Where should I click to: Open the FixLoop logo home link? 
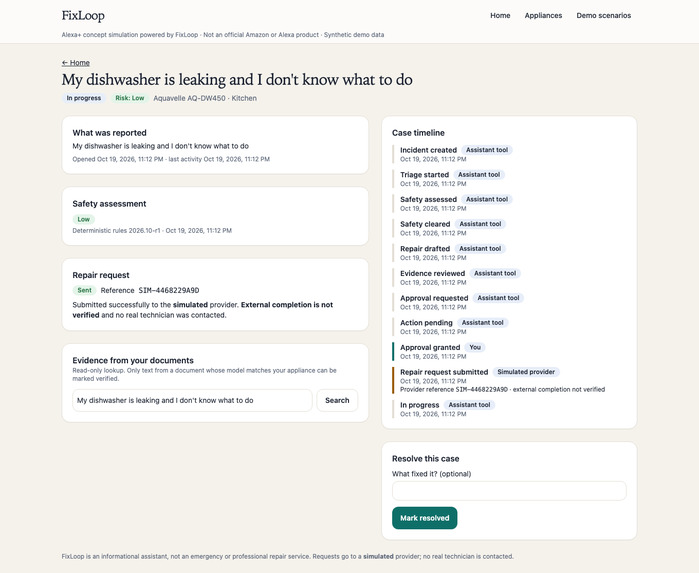83,16
